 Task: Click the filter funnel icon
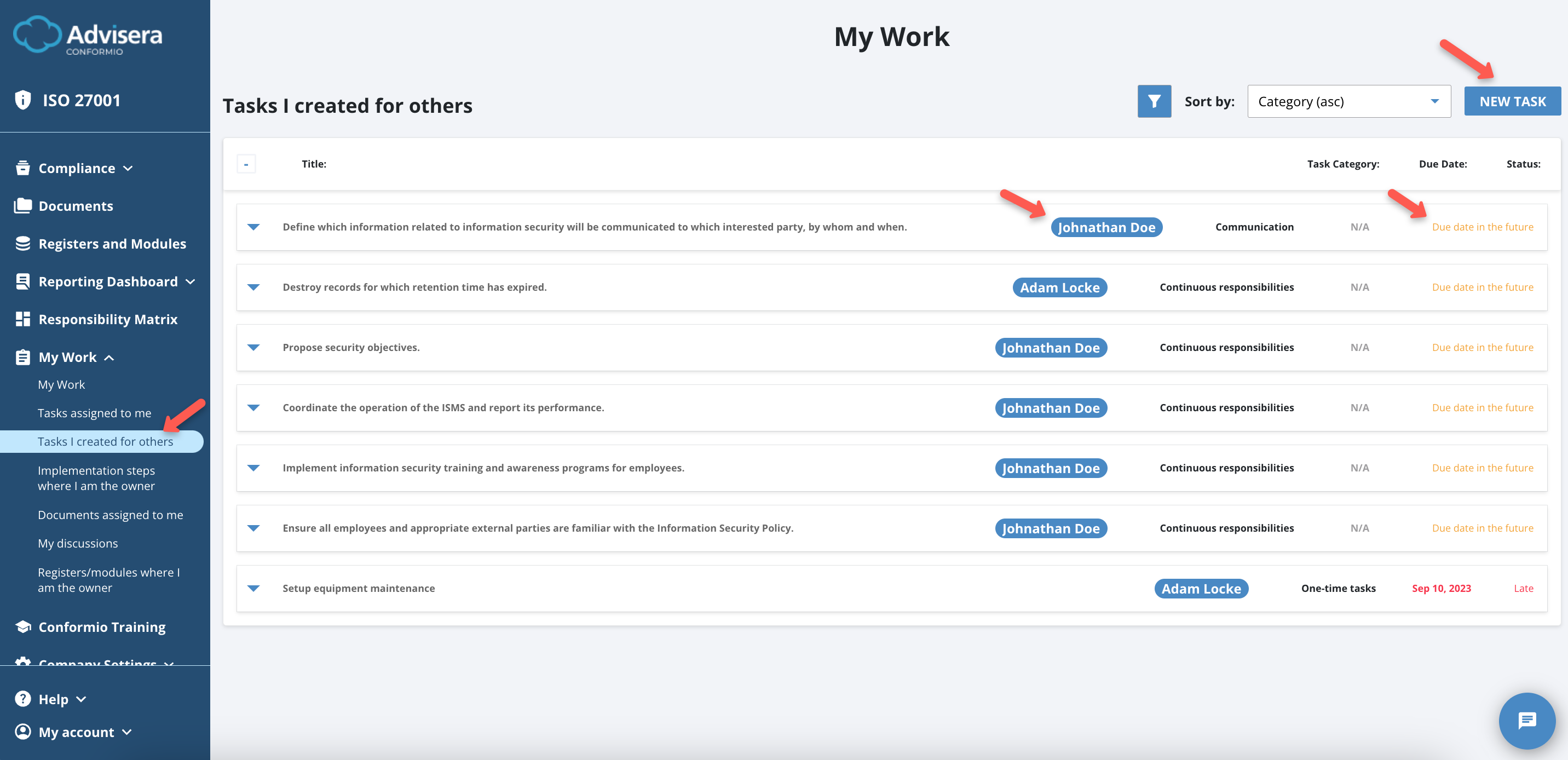(1154, 101)
